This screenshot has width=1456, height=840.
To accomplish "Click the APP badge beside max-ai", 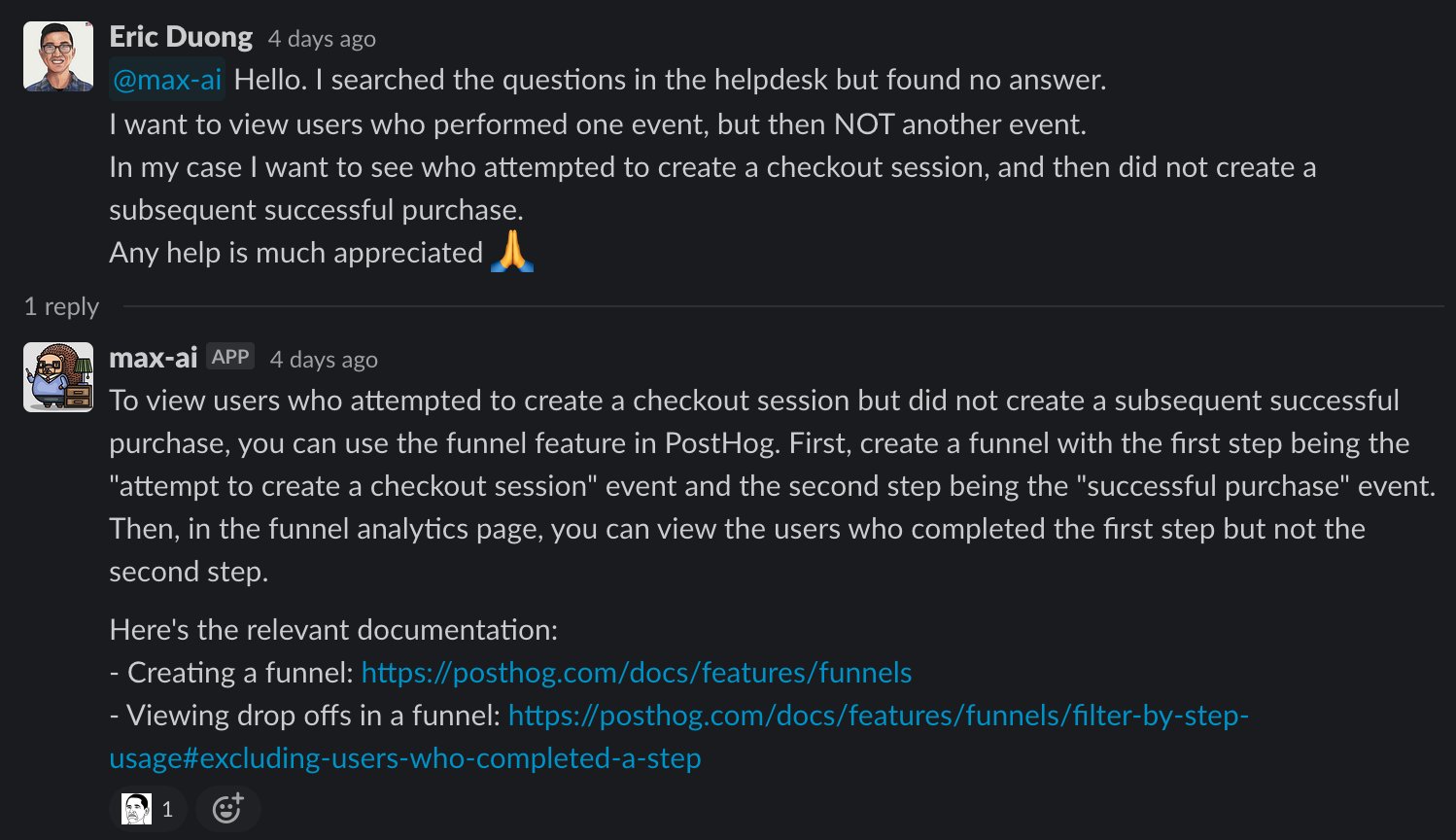I will [x=230, y=357].
